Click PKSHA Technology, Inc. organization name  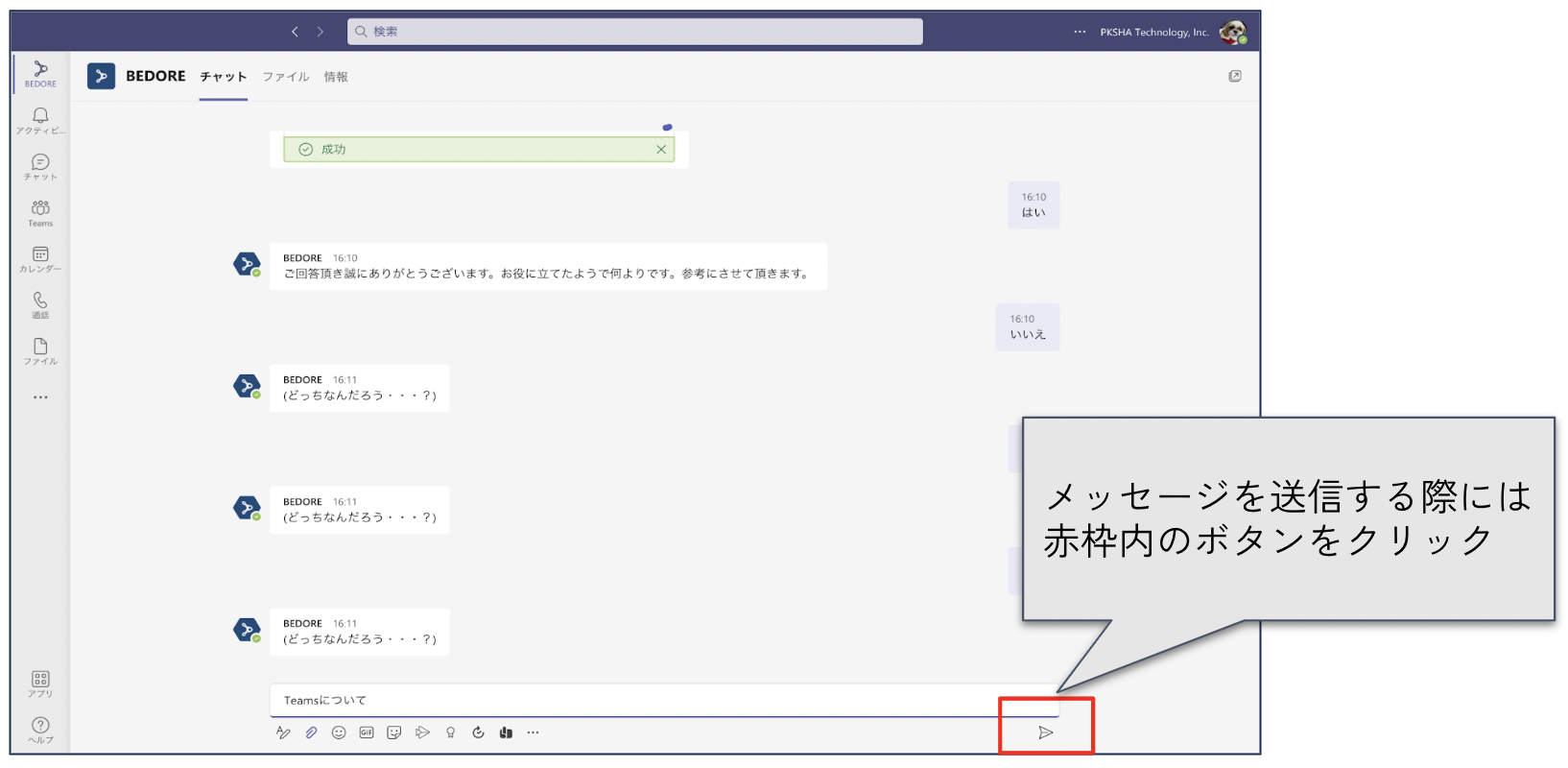[x=1154, y=32]
